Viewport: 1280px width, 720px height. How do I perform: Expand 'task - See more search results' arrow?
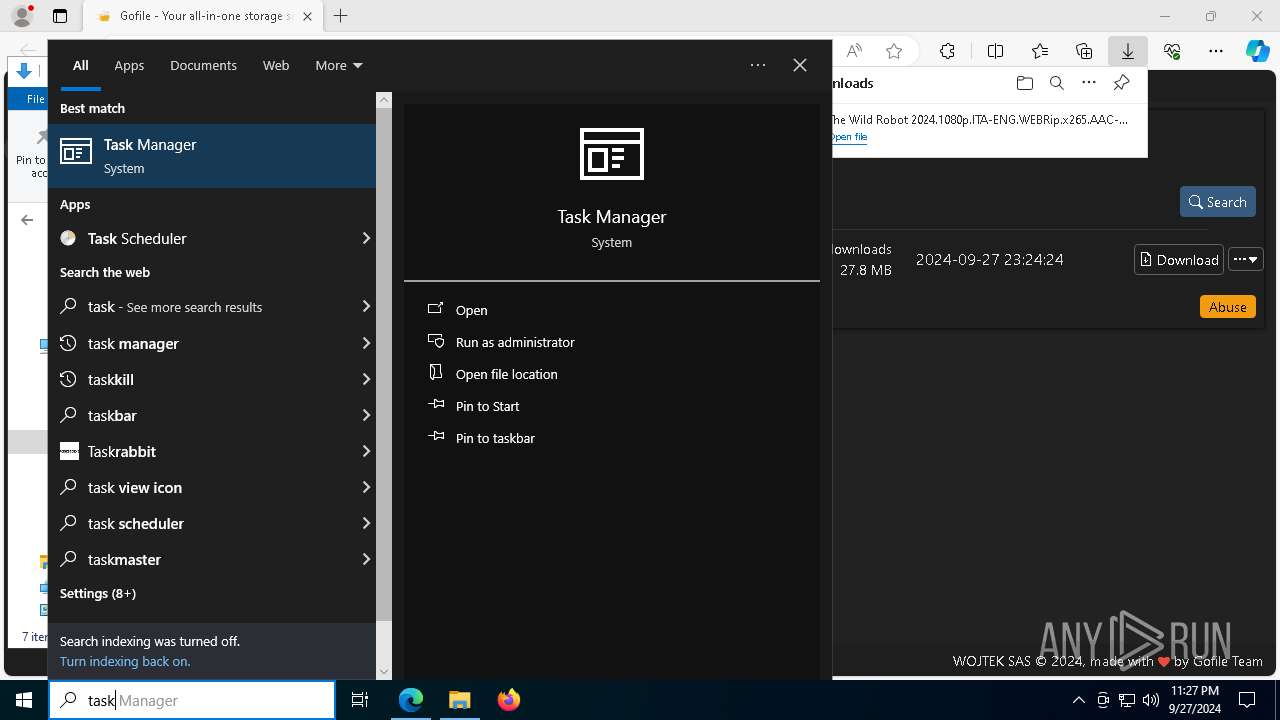click(366, 306)
